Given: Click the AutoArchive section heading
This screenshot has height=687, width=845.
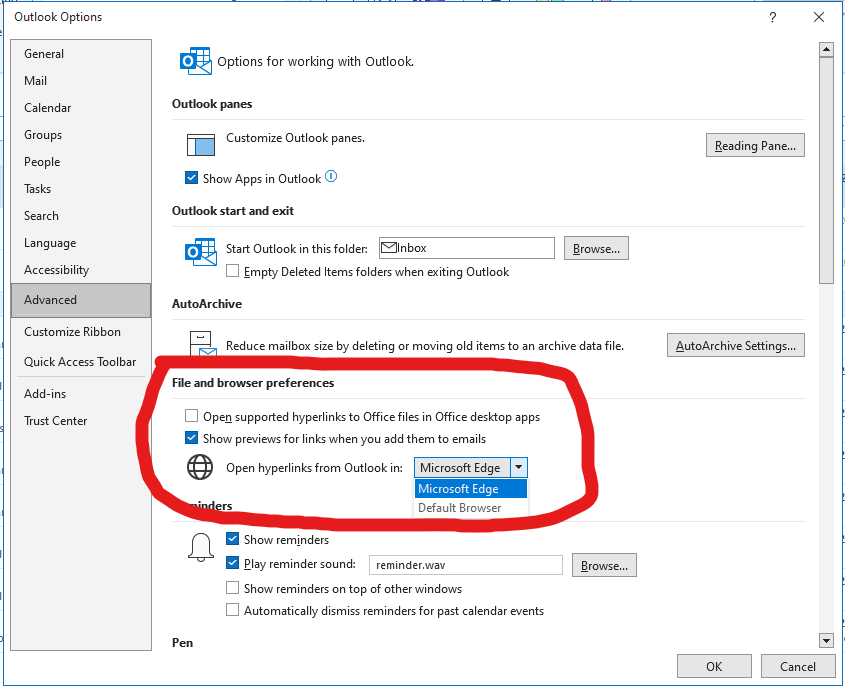Looking at the screenshot, I should point(207,304).
